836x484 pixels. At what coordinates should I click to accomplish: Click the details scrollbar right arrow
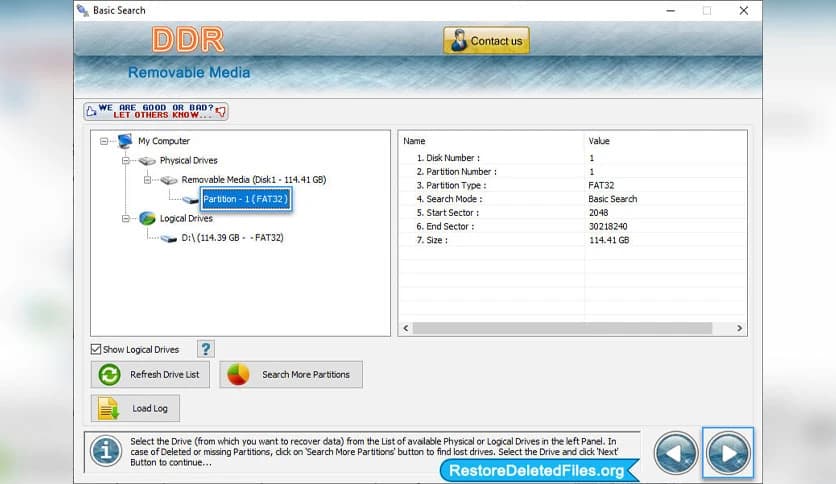[x=739, y=328]
